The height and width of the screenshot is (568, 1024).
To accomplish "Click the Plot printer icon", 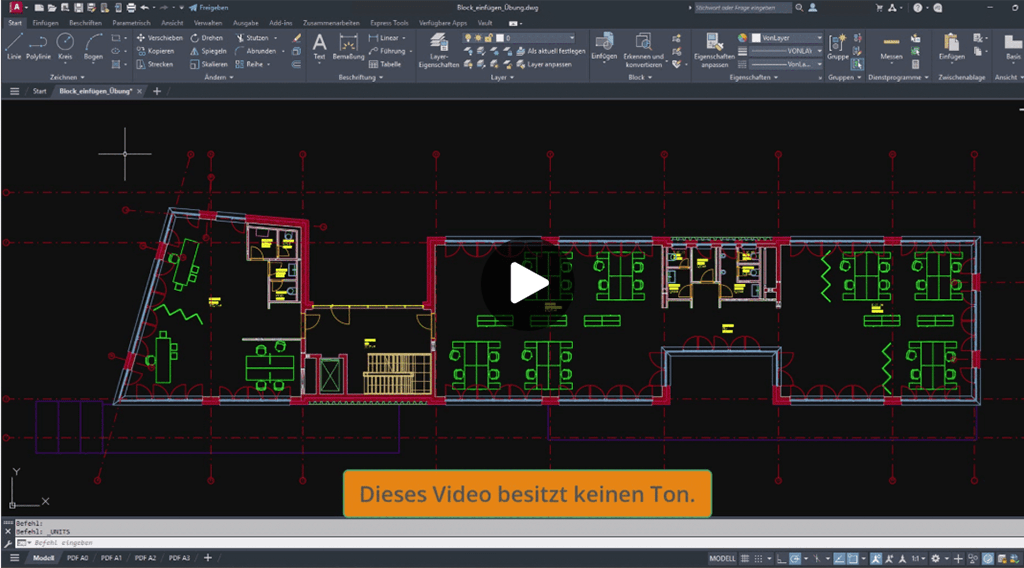I will point(131,8).
